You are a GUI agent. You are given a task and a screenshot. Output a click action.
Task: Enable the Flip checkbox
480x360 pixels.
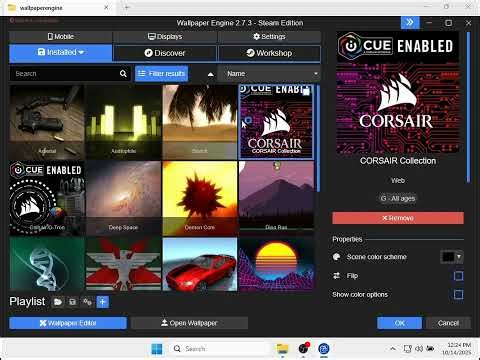[459, 276]
